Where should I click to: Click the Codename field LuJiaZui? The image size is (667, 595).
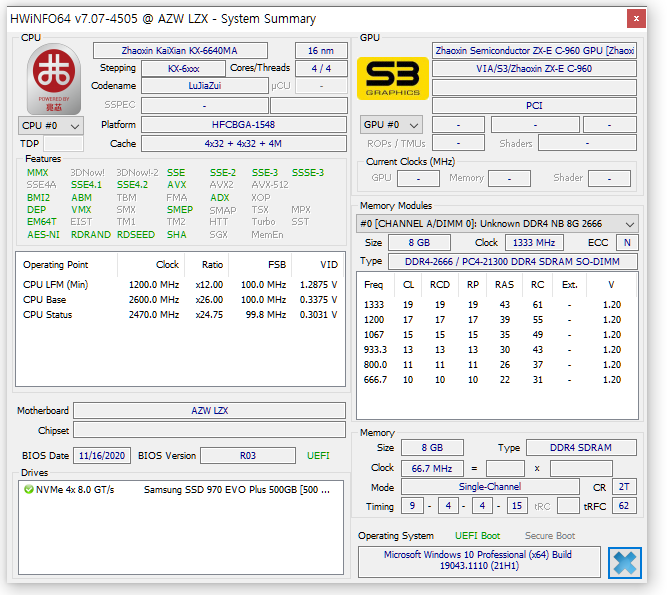click(x=205, y=85)
